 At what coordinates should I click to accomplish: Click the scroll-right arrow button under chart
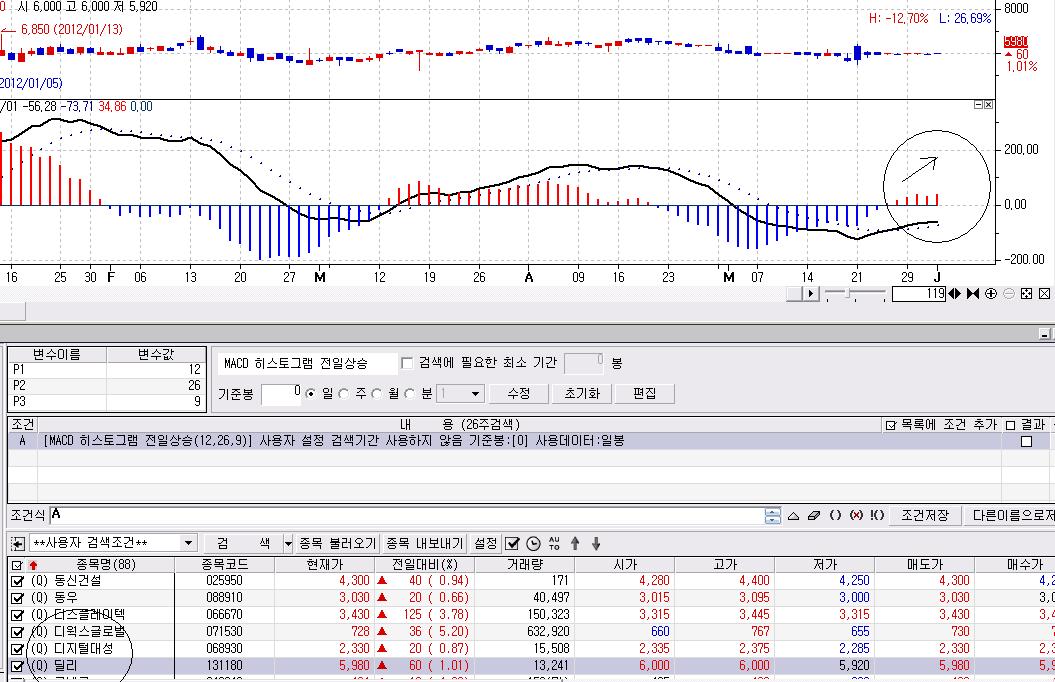pyautogui.click(x=811, y=294)
